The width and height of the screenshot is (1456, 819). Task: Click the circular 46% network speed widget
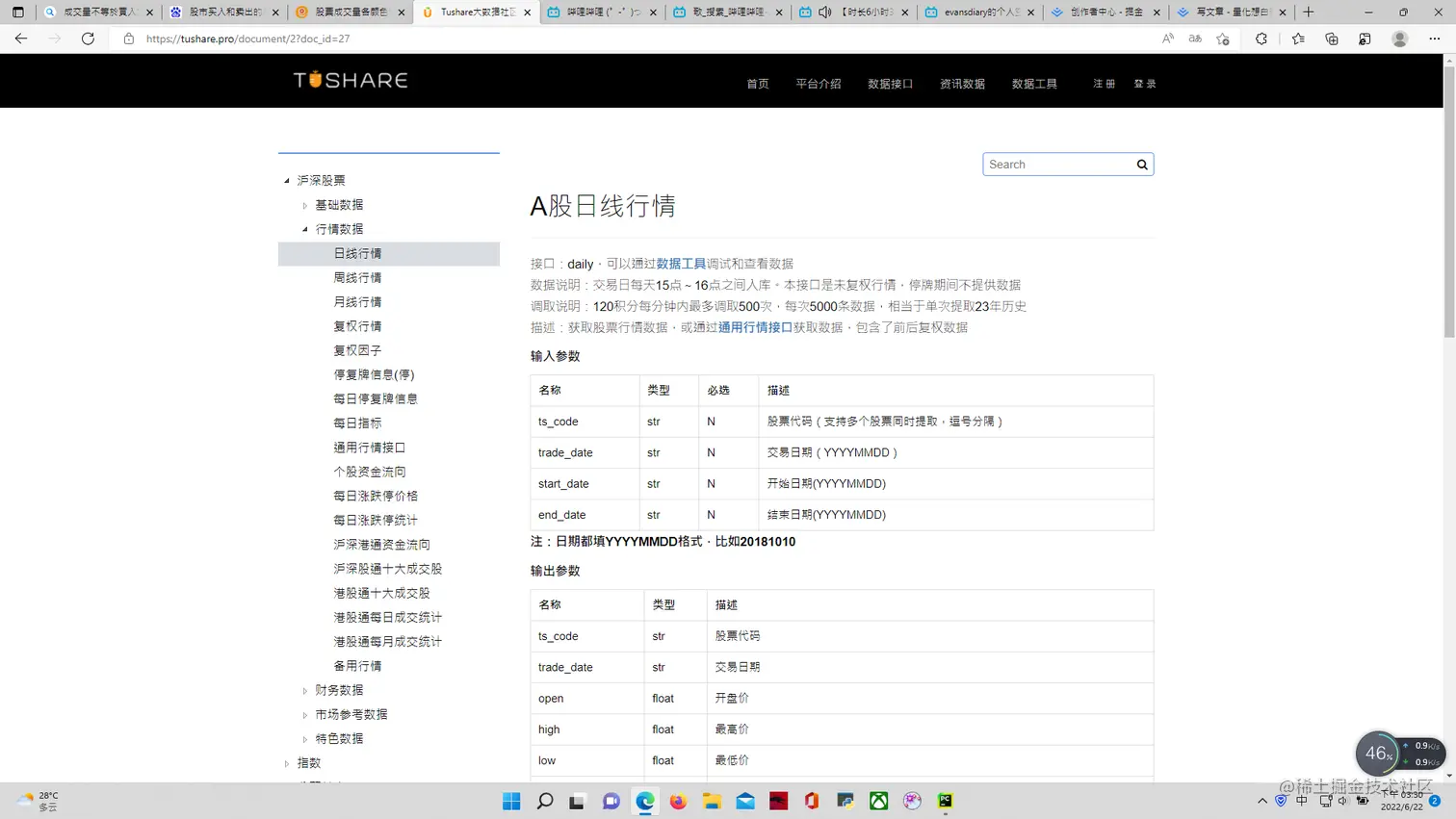(x=1377, y=754)
